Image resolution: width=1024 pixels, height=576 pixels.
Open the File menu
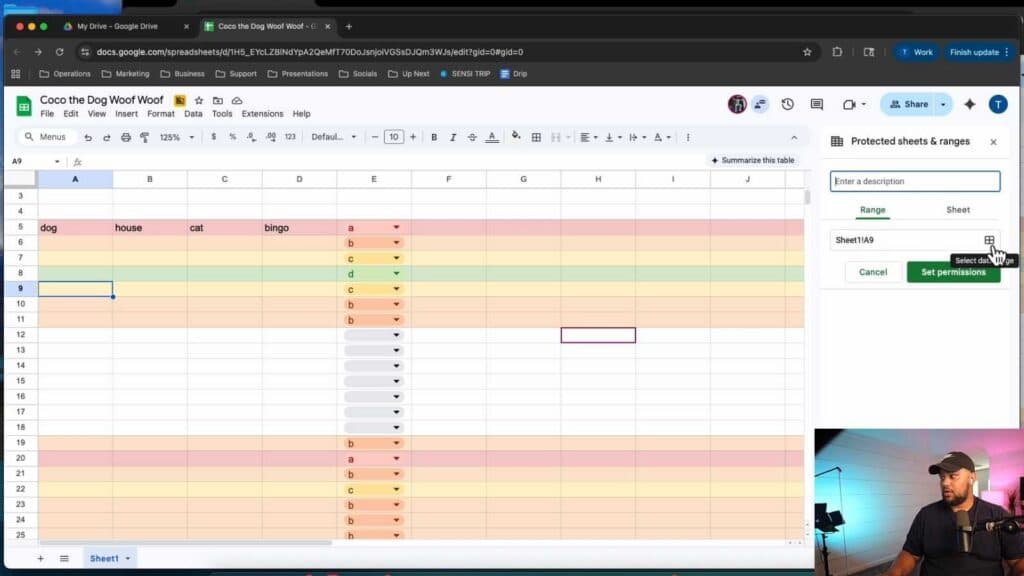pos(47,114)
